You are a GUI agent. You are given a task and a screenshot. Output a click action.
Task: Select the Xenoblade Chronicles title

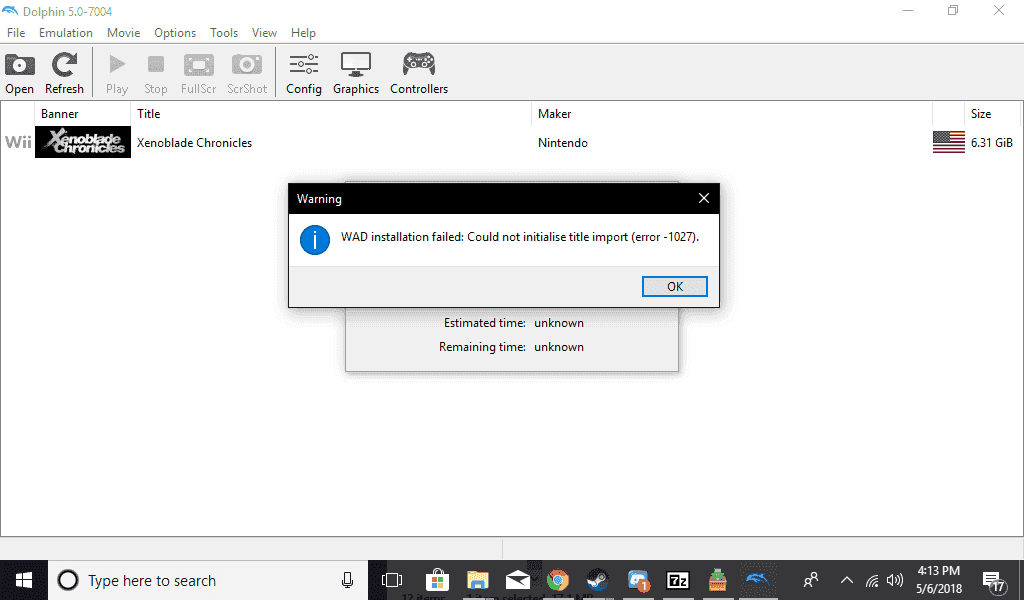tap(194, 143)
